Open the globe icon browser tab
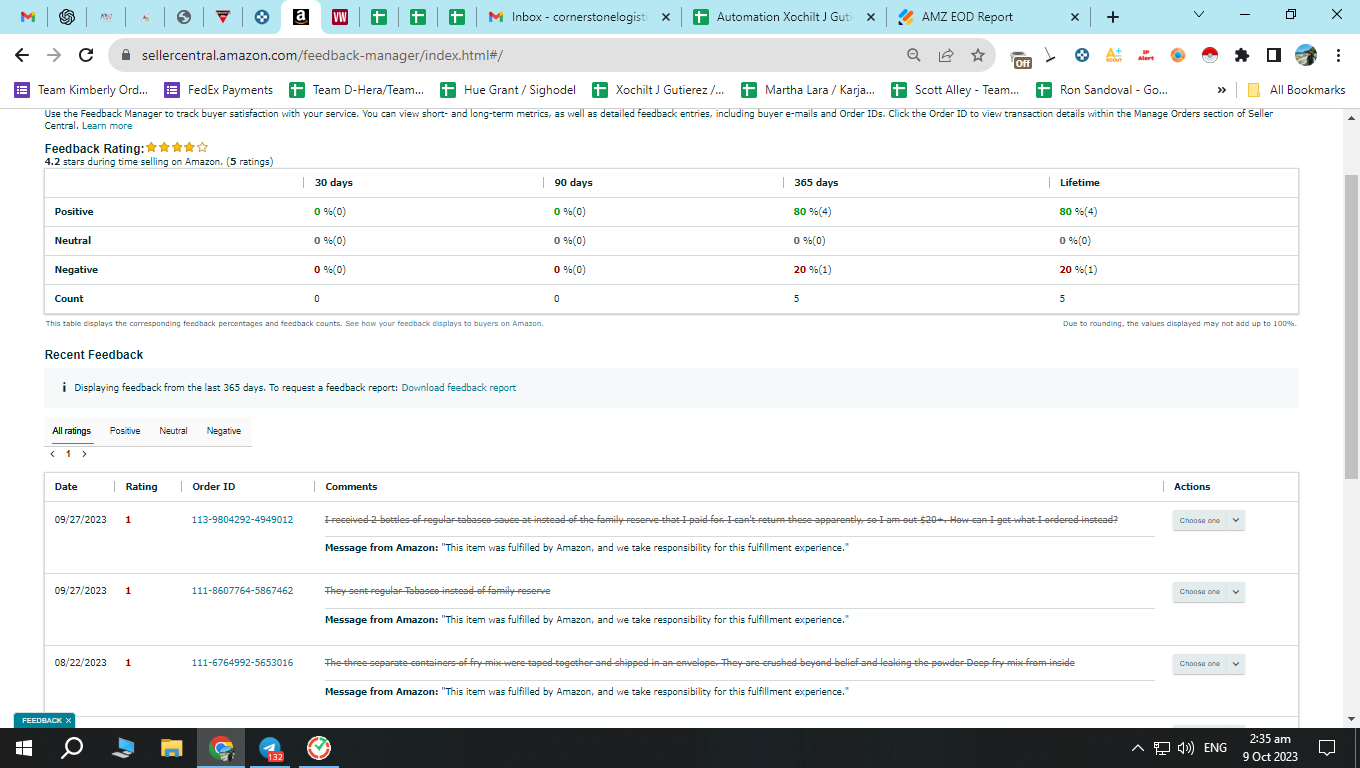This screenshot has height=768, width=1360. click(183, 17)
